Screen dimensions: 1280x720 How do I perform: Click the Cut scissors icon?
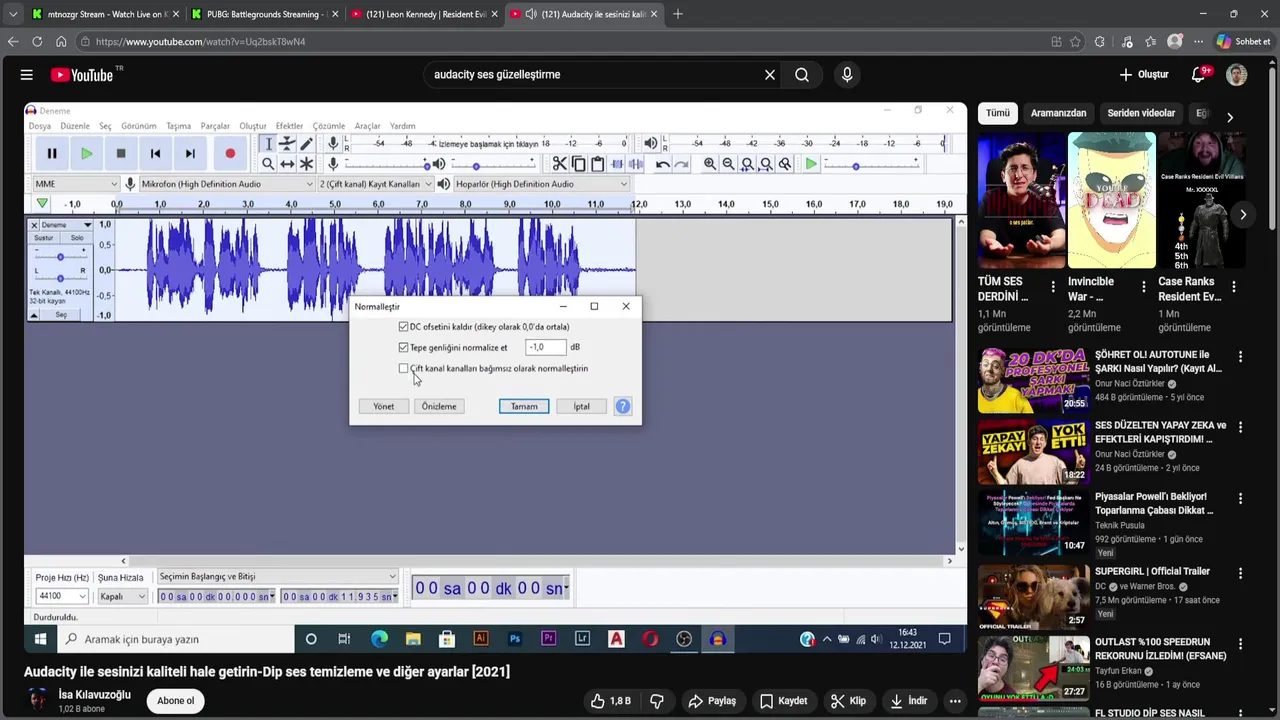tap(560, 164)
